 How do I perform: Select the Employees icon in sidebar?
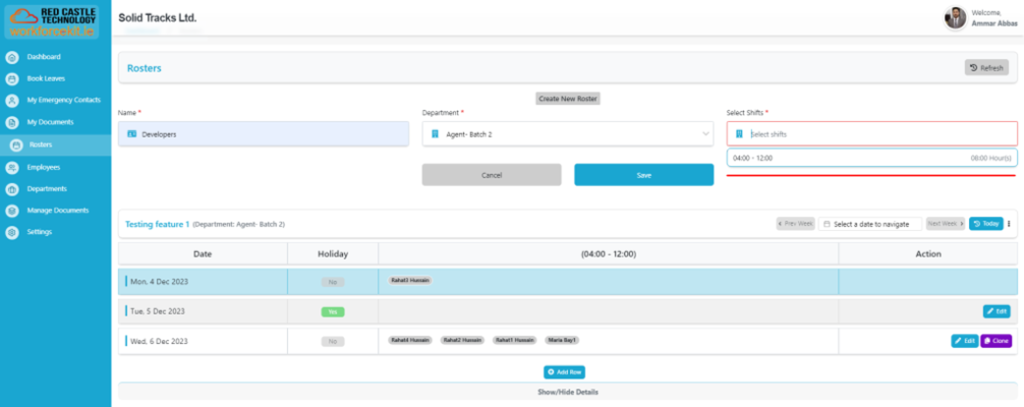(12, 167)
